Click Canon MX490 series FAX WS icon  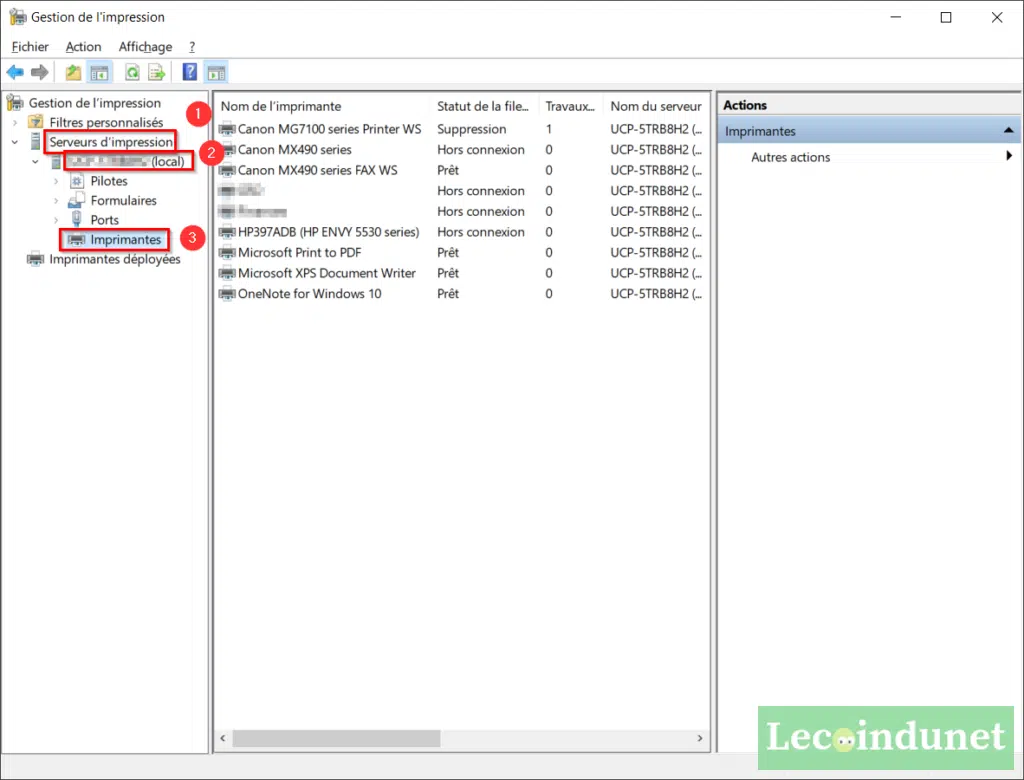point(227,171)
